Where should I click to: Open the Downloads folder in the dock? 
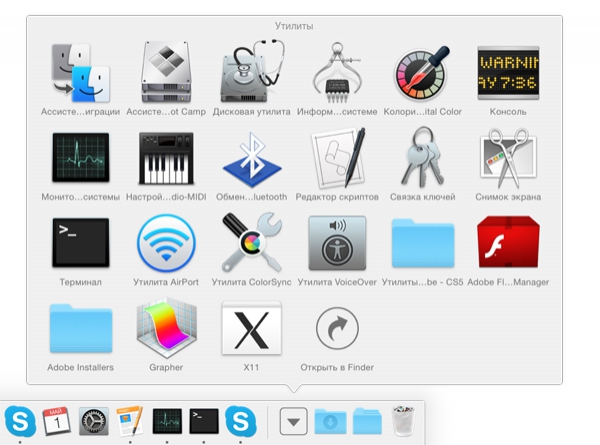tap(330, 421)
